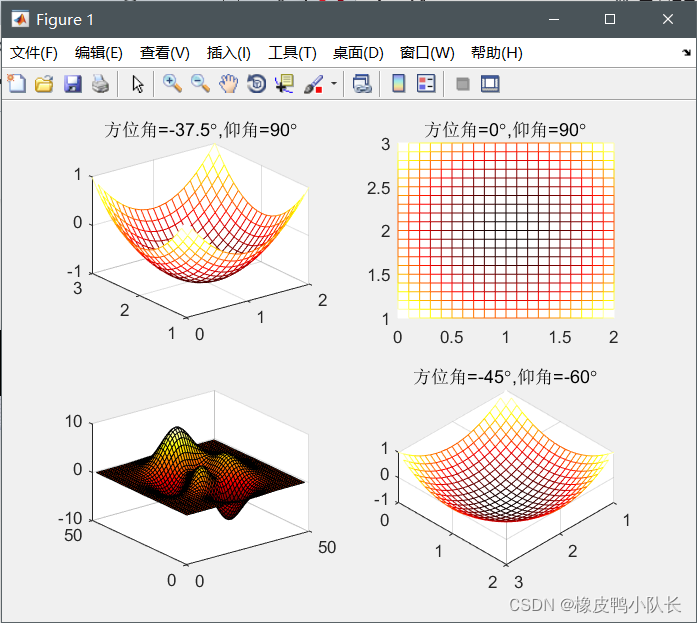697x623 pixels.
Task: Click the 0.5 x-axis tick on grid plot
Action: click(x=451, y=337)
